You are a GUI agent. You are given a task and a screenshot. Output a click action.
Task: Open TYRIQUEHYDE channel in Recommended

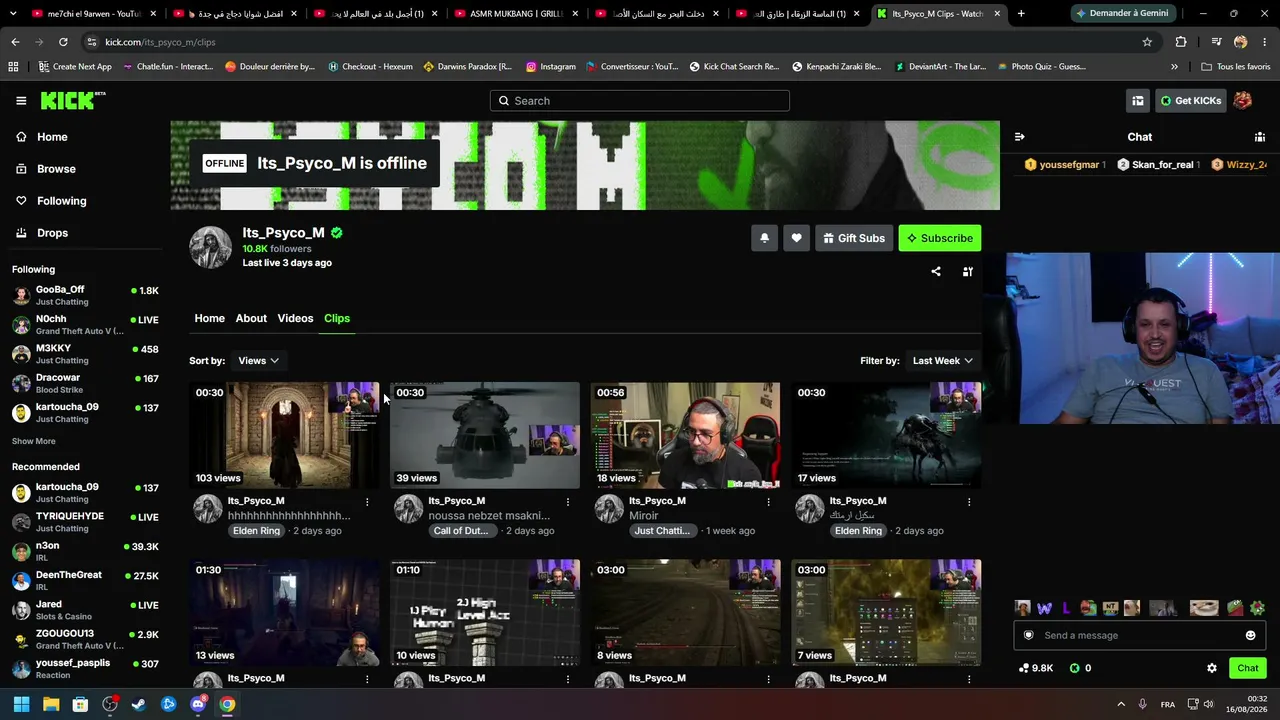(85, 522)
